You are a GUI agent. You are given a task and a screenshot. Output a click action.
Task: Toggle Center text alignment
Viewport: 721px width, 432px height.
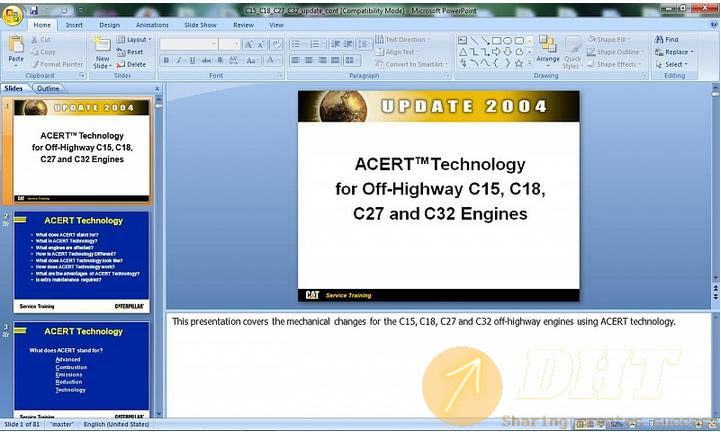click(309, 60)
